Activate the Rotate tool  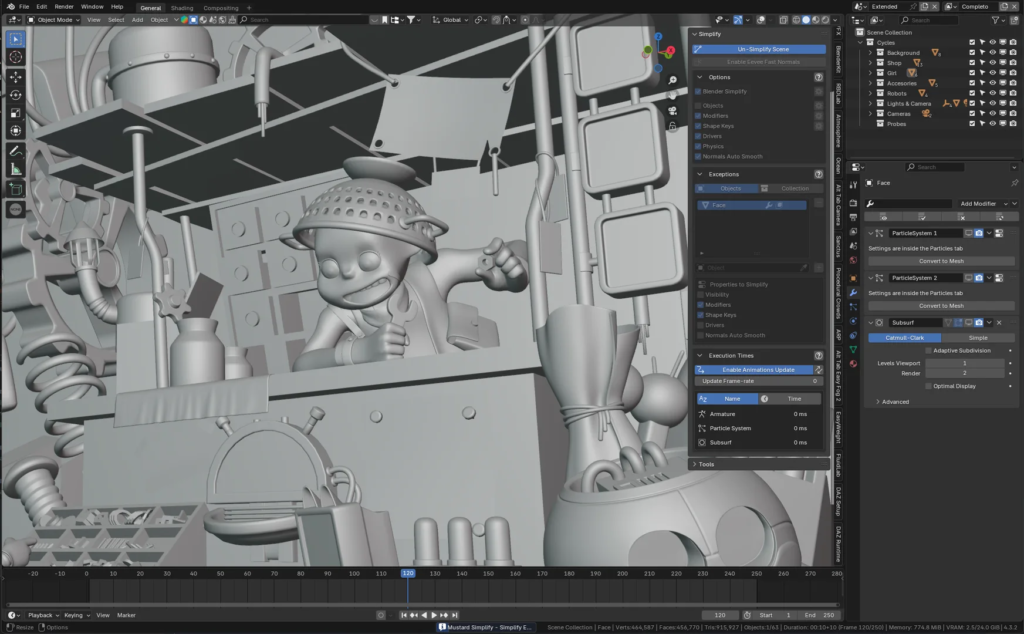point(16,95)
